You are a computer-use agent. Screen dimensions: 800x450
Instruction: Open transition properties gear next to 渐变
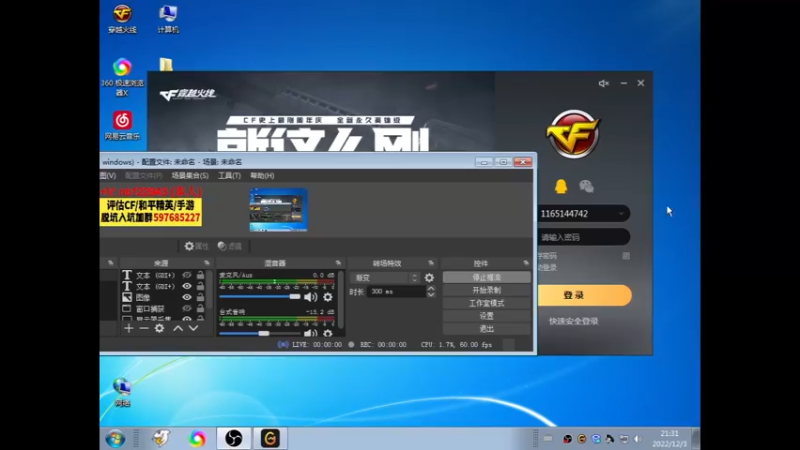click(429, 278)
